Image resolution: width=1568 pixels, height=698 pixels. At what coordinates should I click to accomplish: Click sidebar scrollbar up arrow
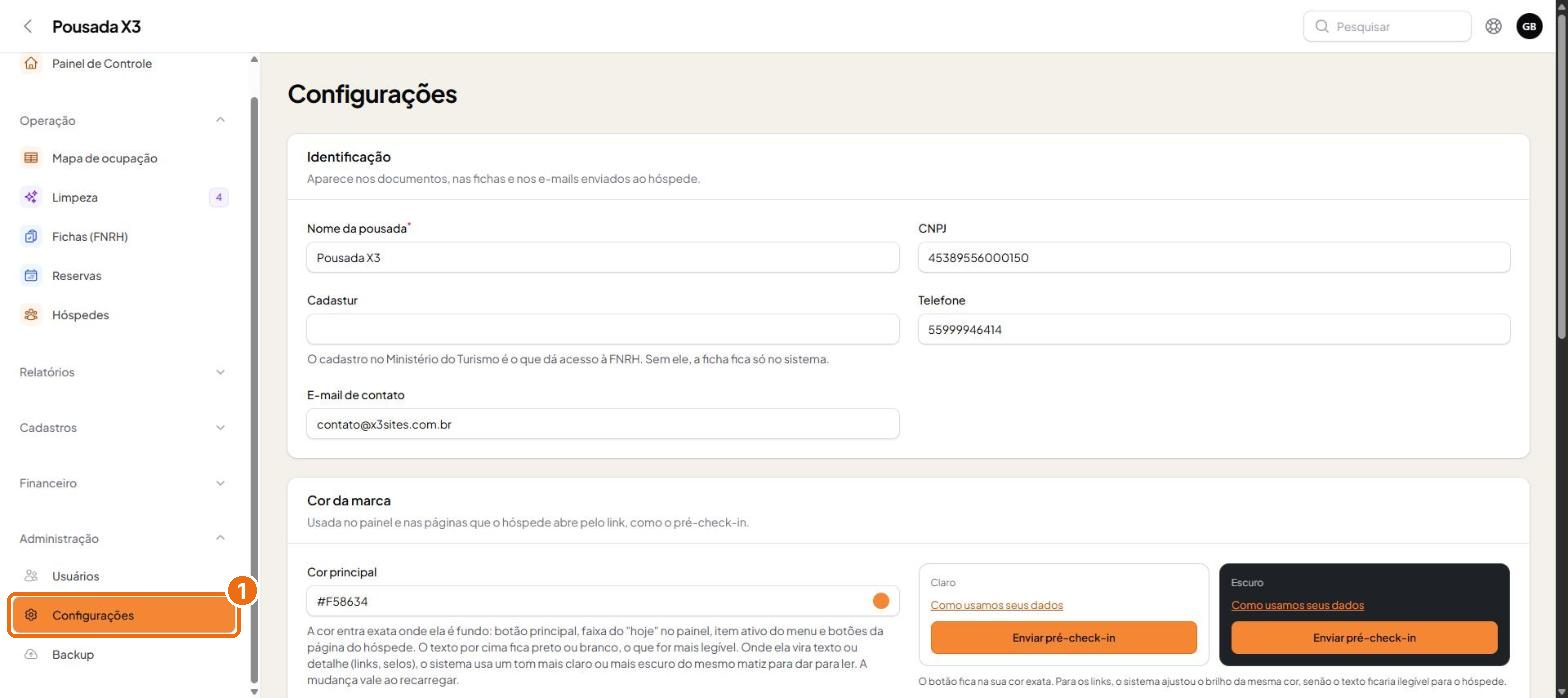coord(254,60)
